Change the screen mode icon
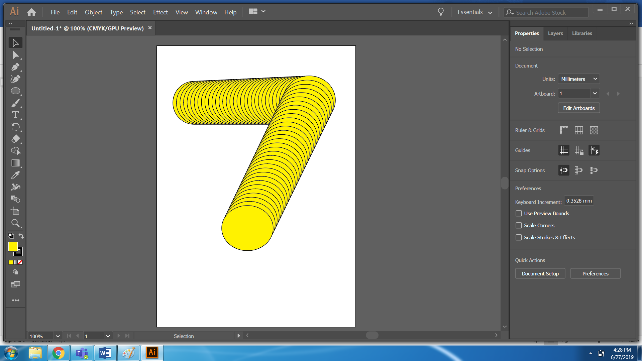This screenshot has height=361, width=642. tap(16, 284)
